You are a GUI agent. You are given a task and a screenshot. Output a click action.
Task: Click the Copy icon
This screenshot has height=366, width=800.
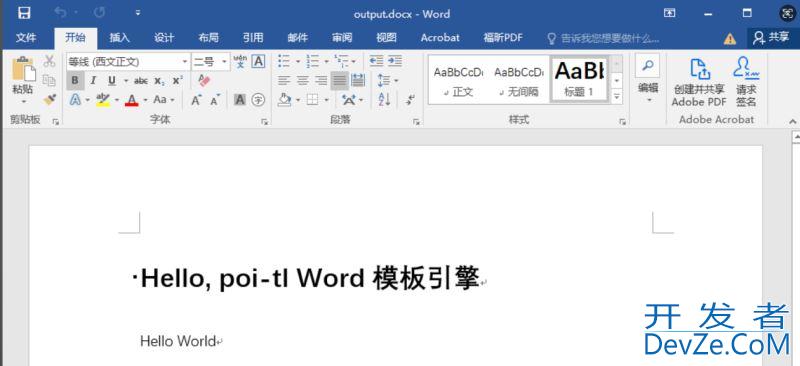(x=49, y=80)
